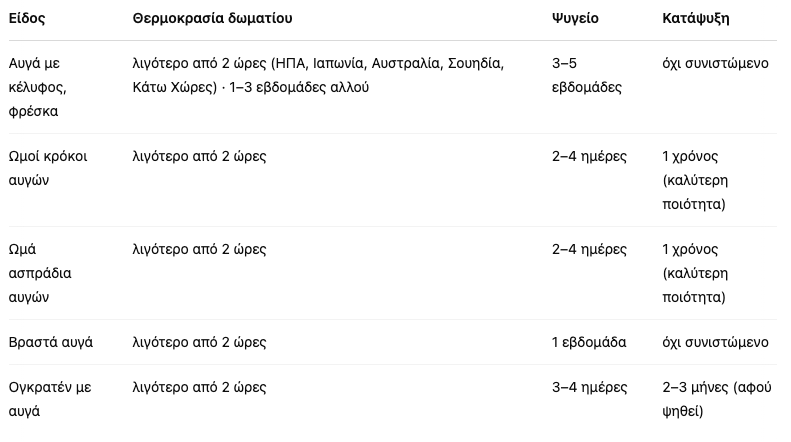Click 1 χρόνος freezer cell for yolks
The height and width of the screenshot is (442, 791).
point(695,180)
